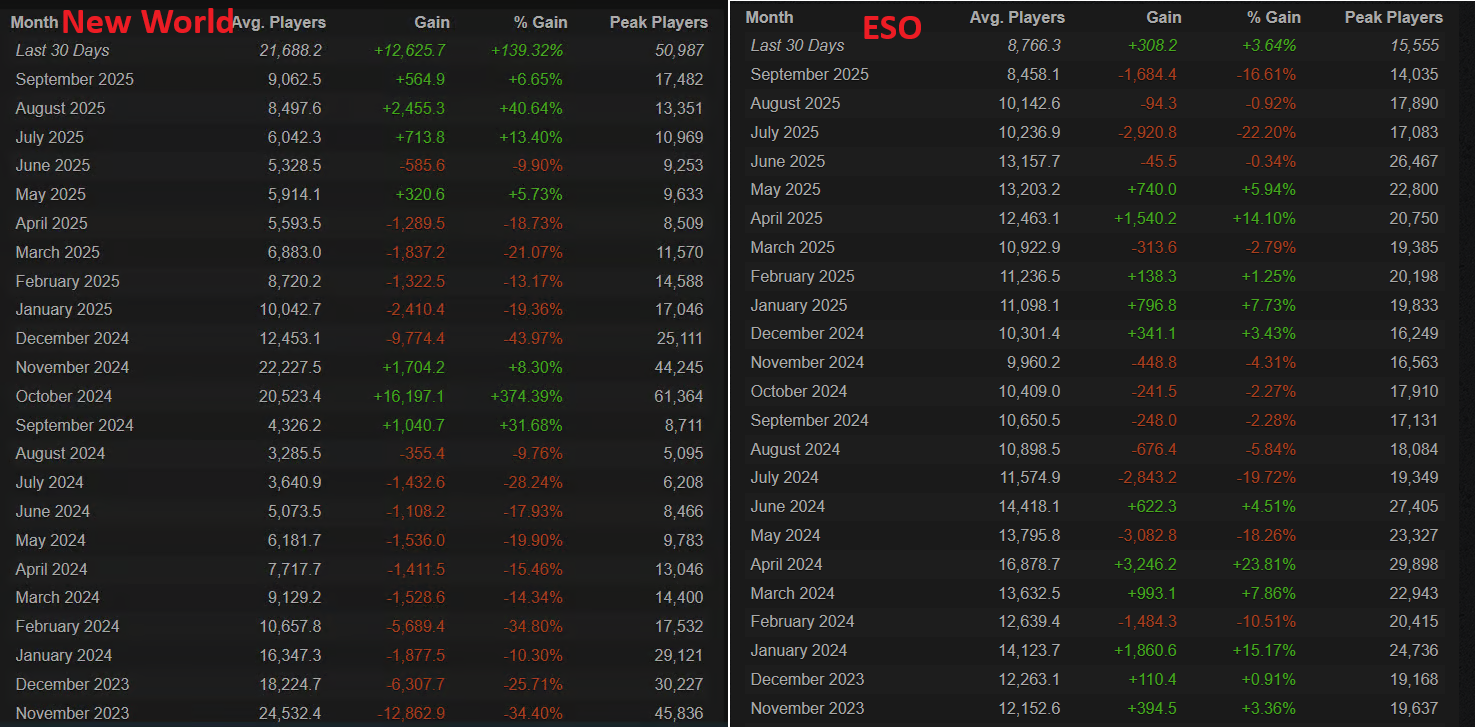This screenshot has height=727, width=1475.
Task: Click the gain value +2,455.3
Action: pos(413,108)
